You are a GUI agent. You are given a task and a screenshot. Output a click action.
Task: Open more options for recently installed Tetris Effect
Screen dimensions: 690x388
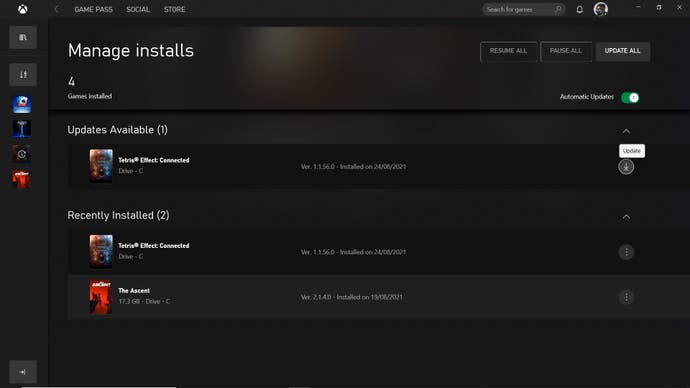(626, 252)
